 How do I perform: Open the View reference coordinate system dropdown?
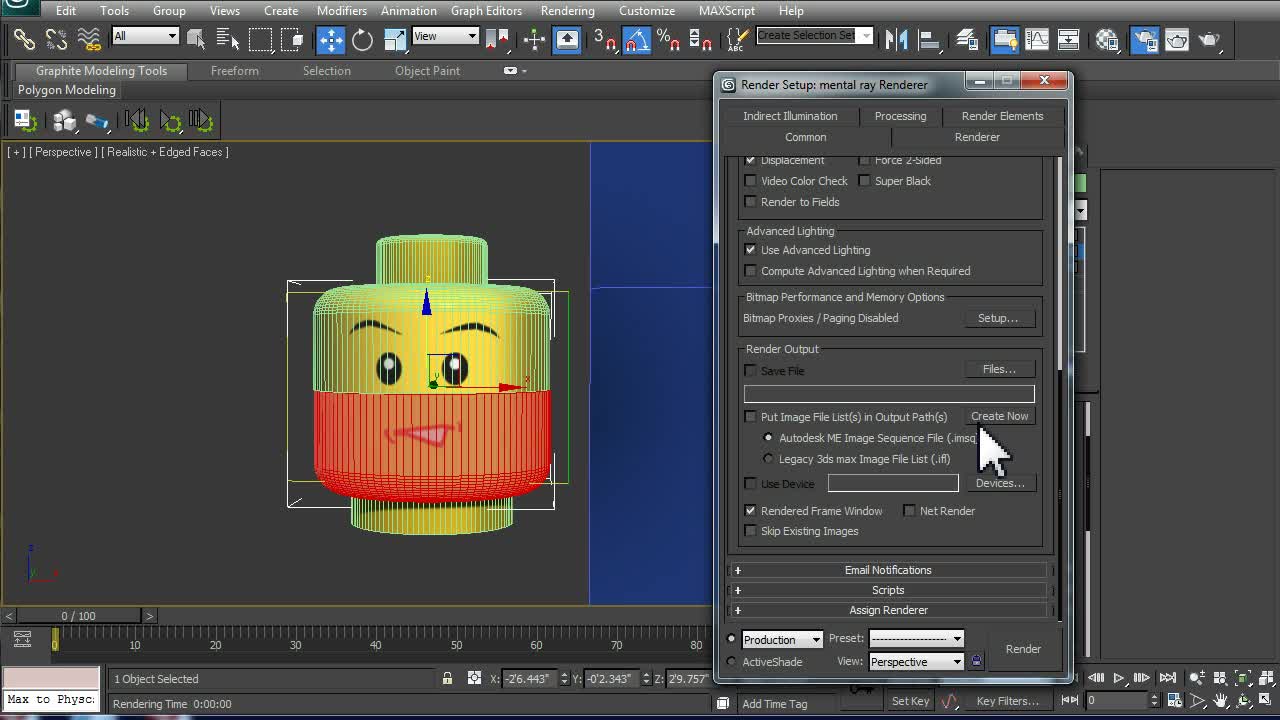[x=446, y=36]
